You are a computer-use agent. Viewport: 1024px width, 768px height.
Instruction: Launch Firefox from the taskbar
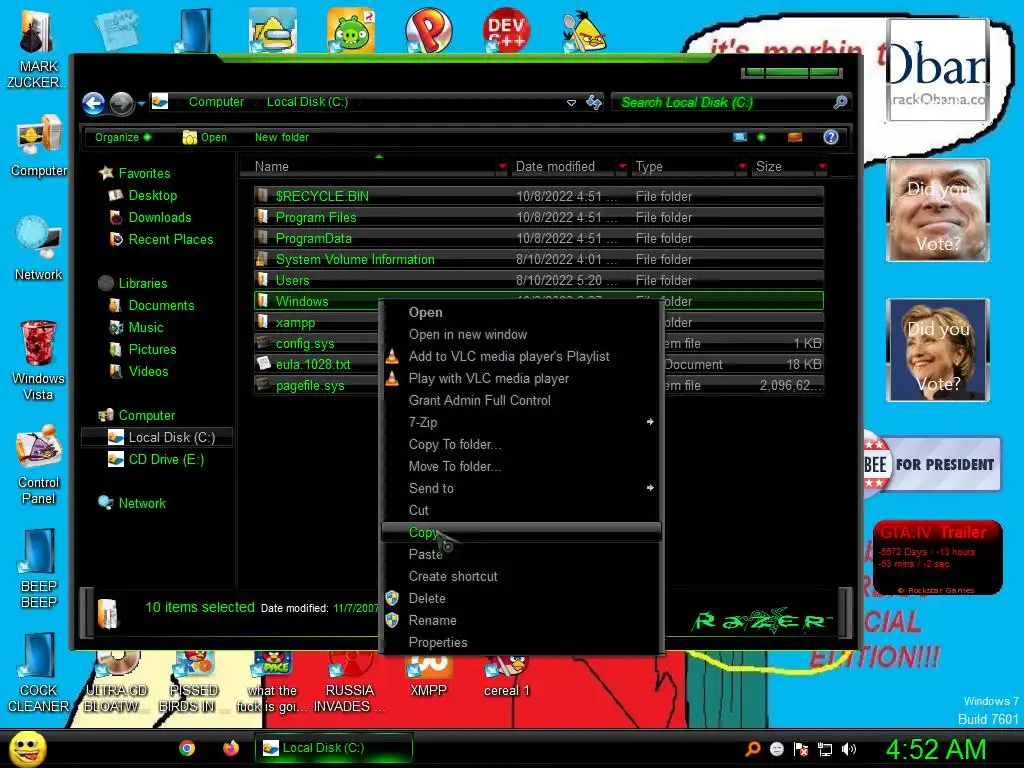click(231, 748)
